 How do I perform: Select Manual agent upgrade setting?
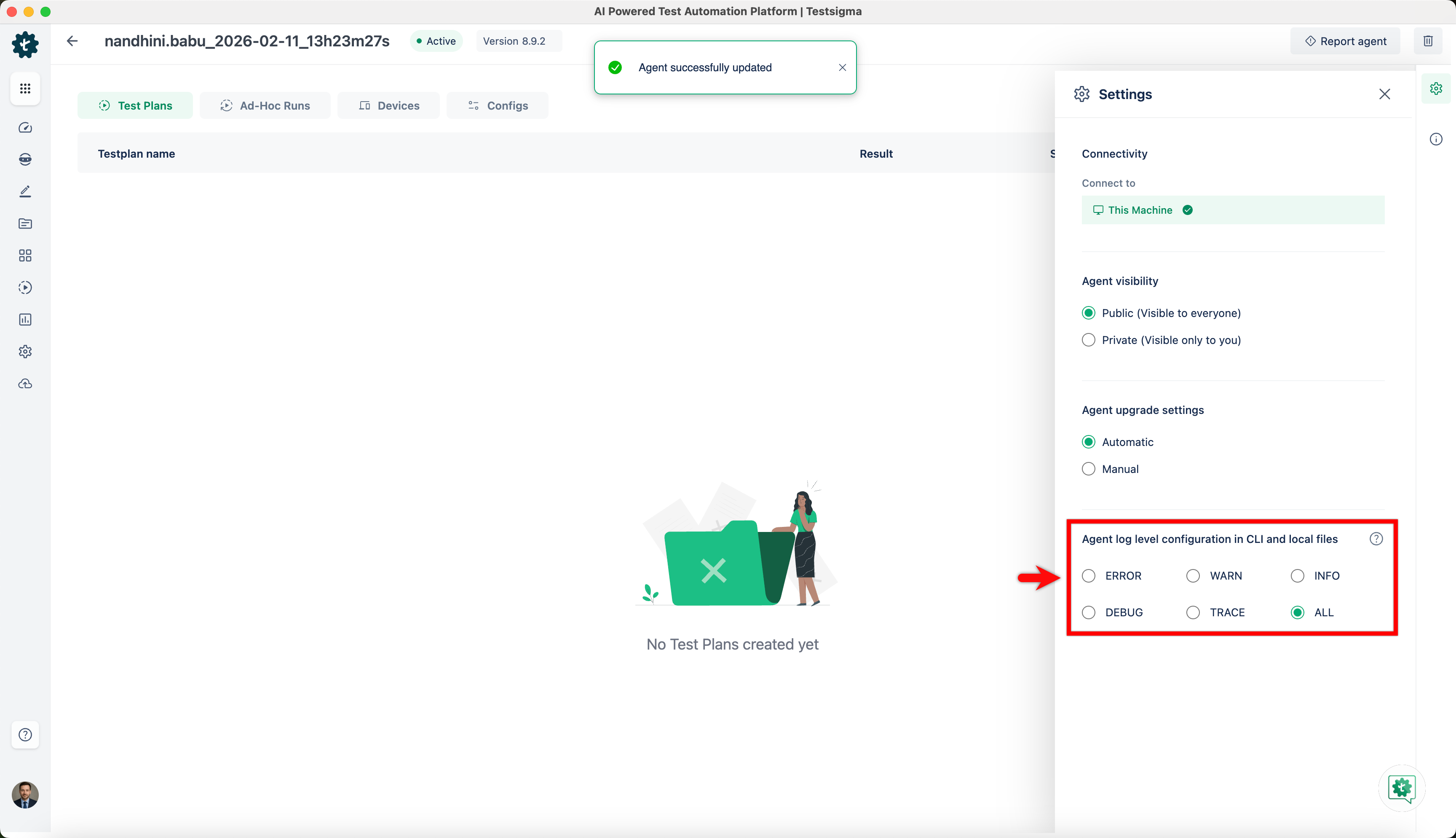point(1089,469)
